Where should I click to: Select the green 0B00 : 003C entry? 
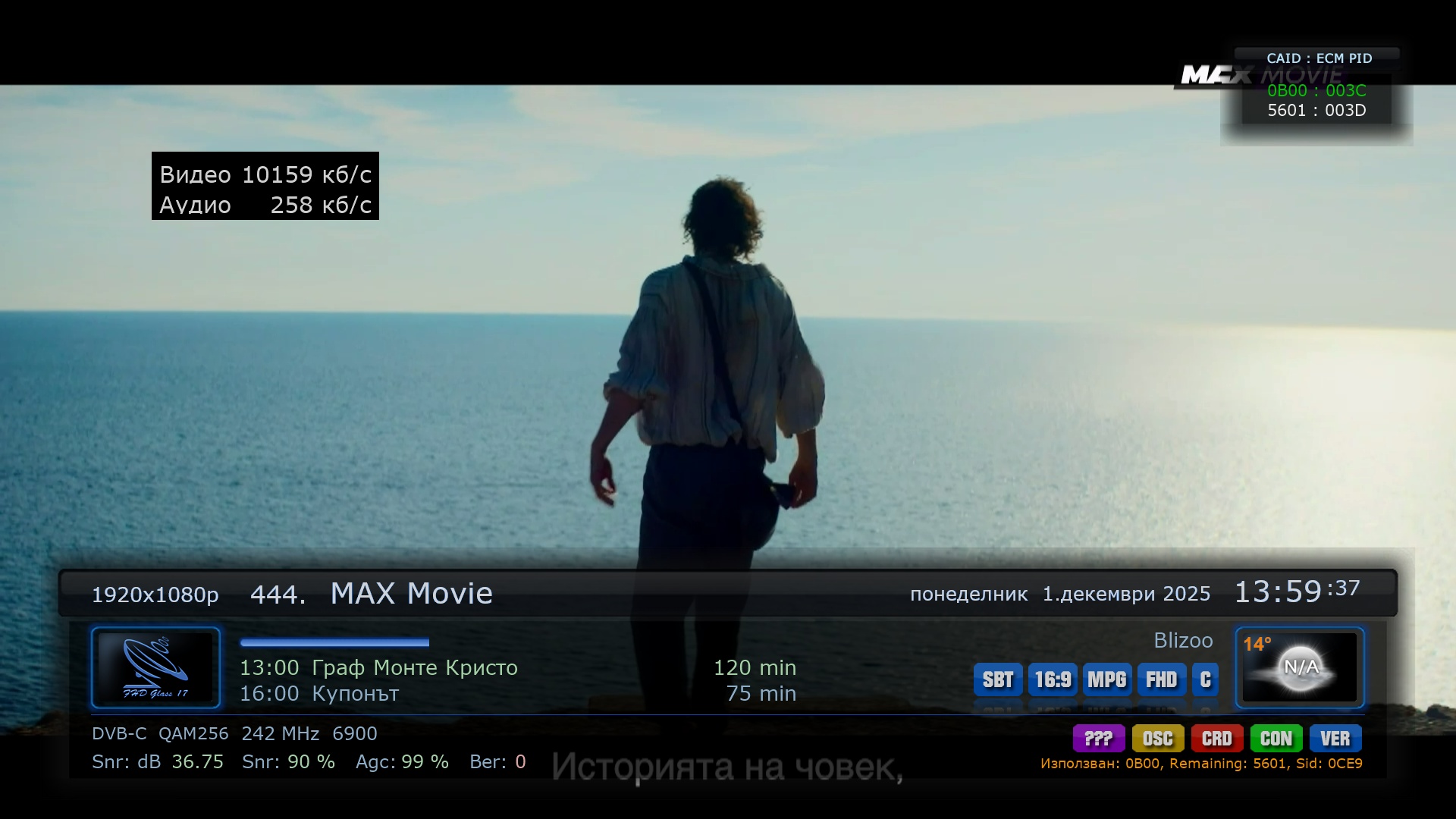1316,90
